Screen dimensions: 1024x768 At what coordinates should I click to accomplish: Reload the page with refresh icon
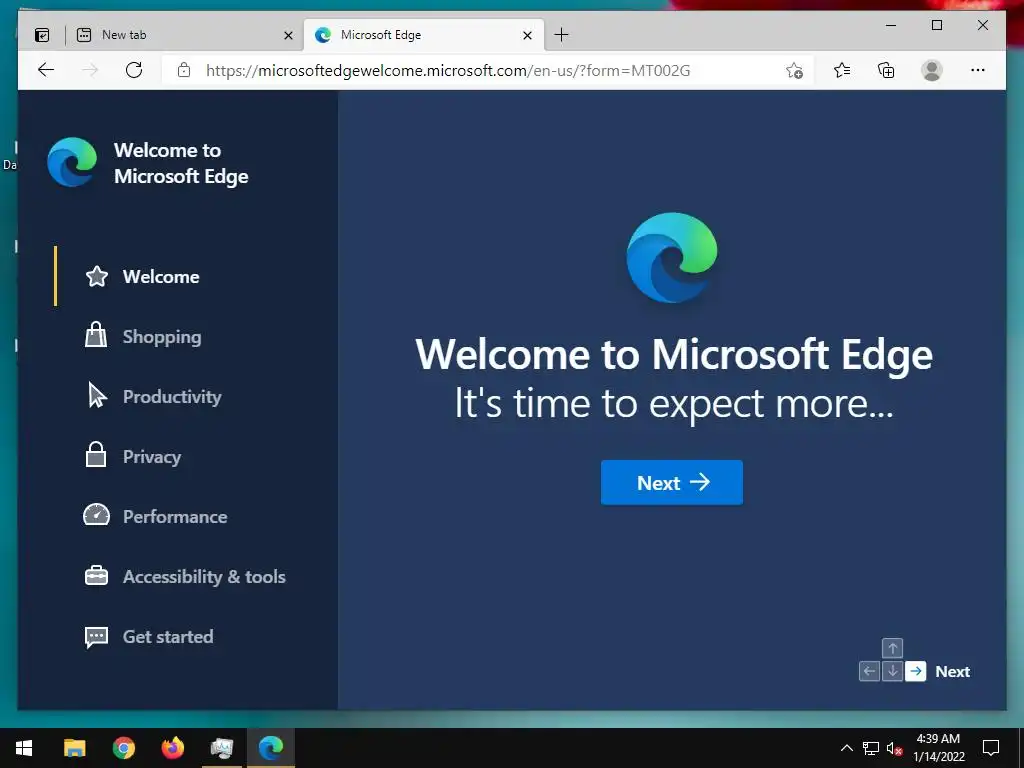134,70
